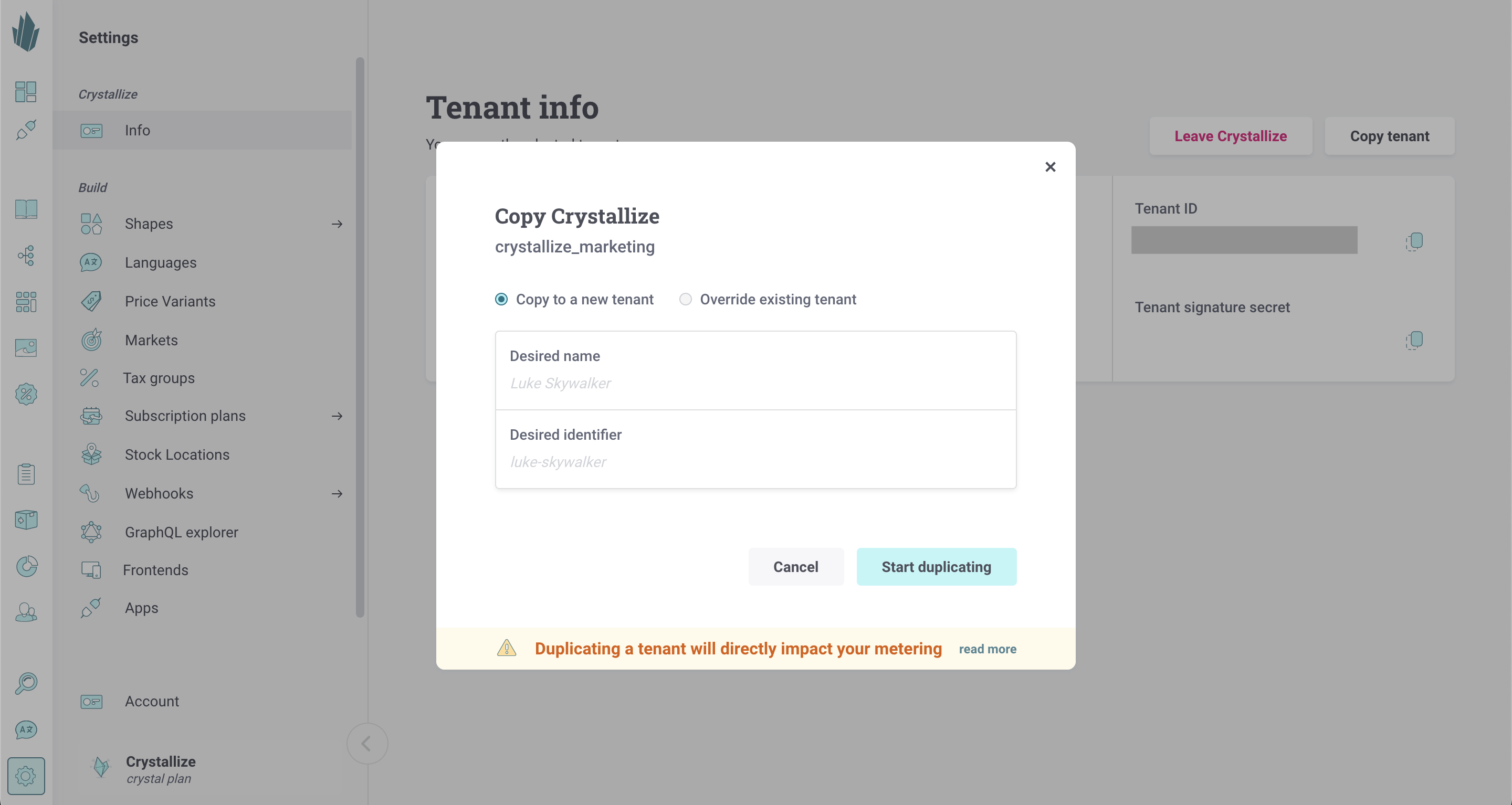
Task: Copy the Tenant signature secret with copy icon
Action: point(1414,340)
